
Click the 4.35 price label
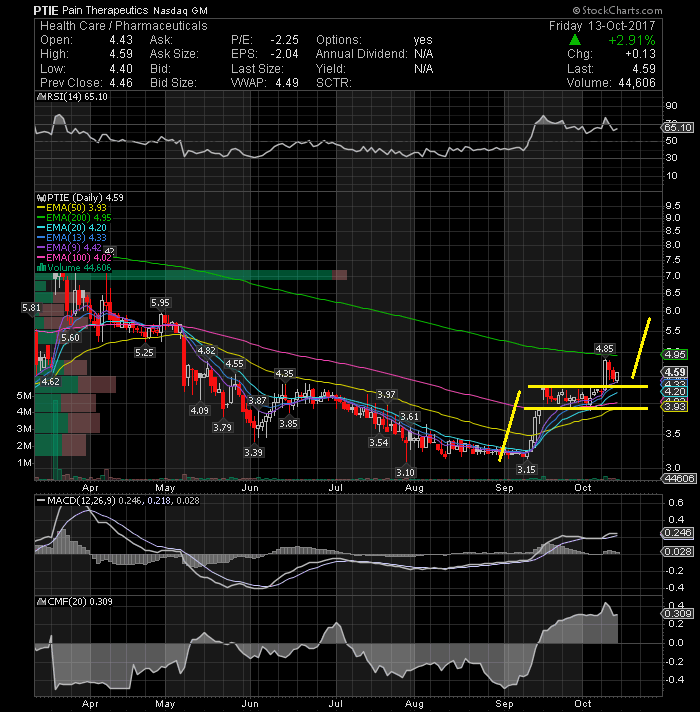(x=285, y=374)
